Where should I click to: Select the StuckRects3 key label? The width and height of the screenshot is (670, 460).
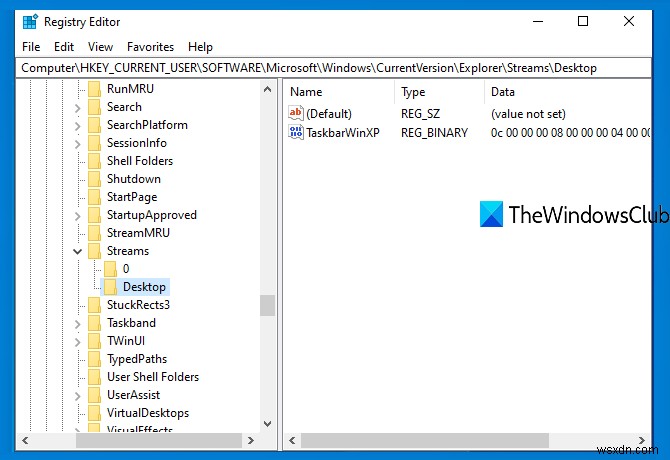tap(138, 305)
